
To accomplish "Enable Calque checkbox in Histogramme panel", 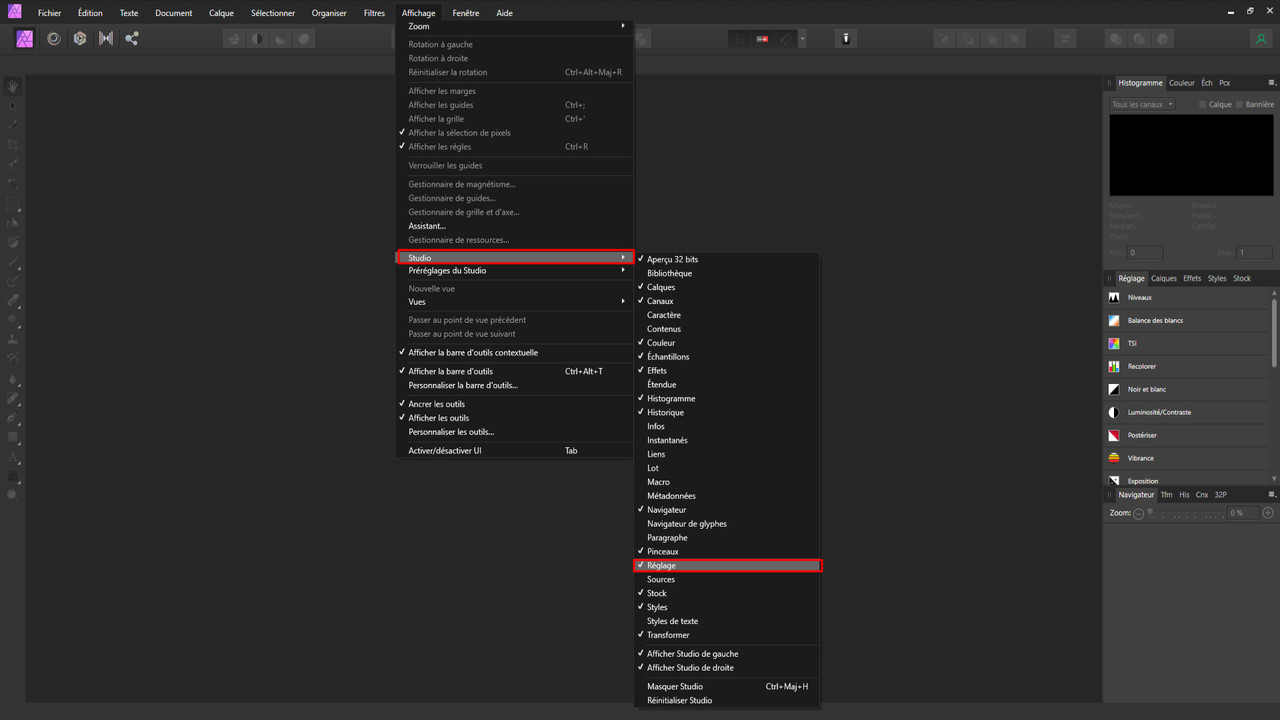I will pyautogui.click(x=1203, y=105).
